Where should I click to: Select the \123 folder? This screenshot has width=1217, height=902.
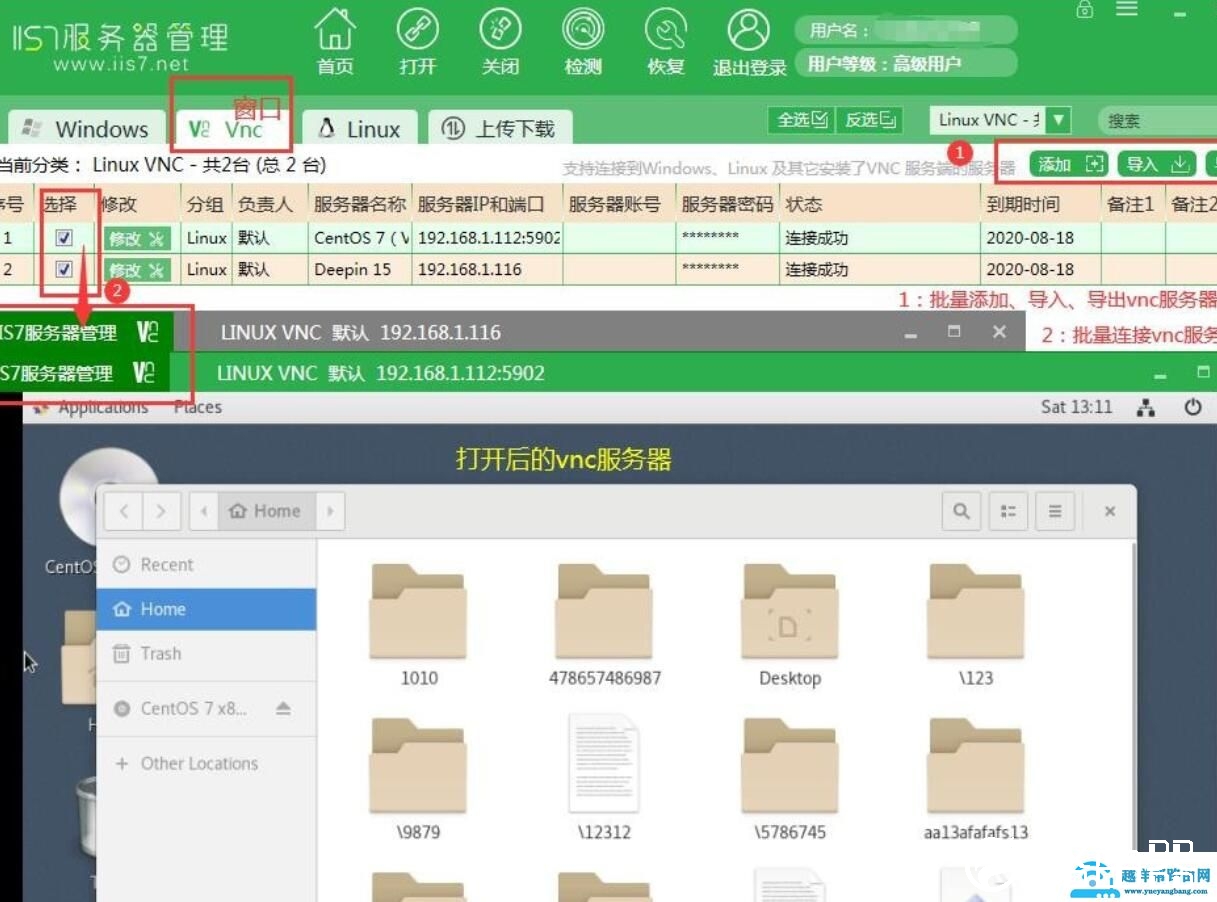pyautogui.click(x=976, y=625)
